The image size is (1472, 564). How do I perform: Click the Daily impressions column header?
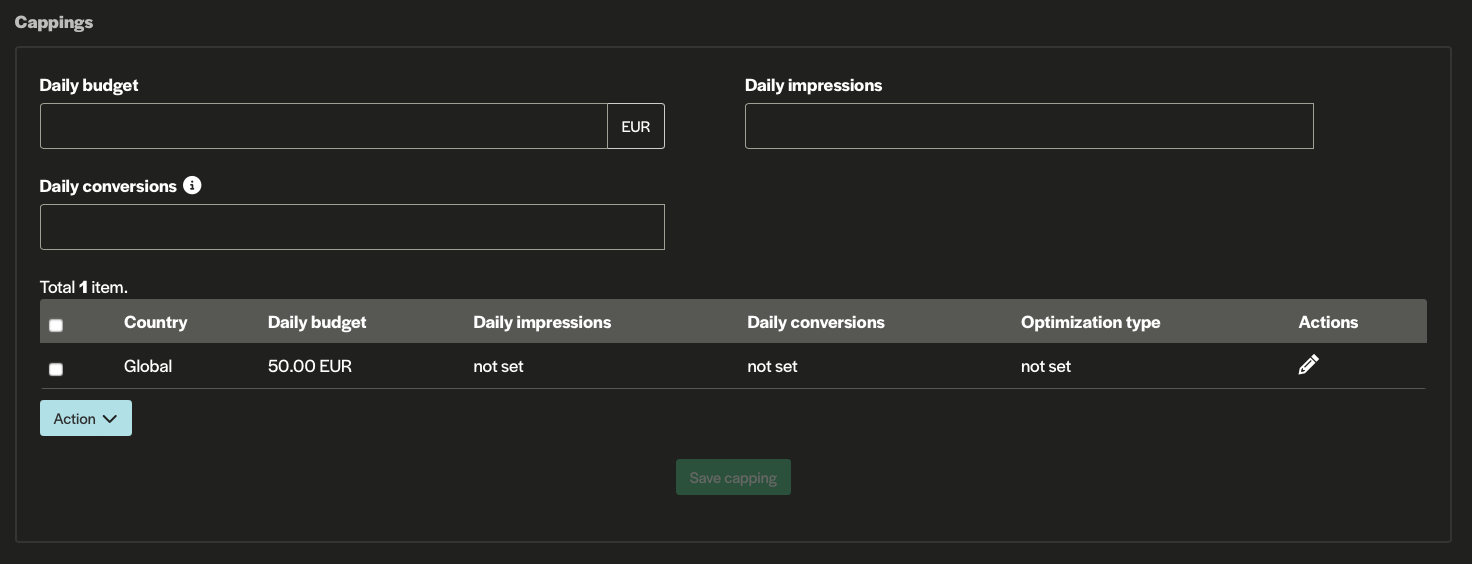542,322
